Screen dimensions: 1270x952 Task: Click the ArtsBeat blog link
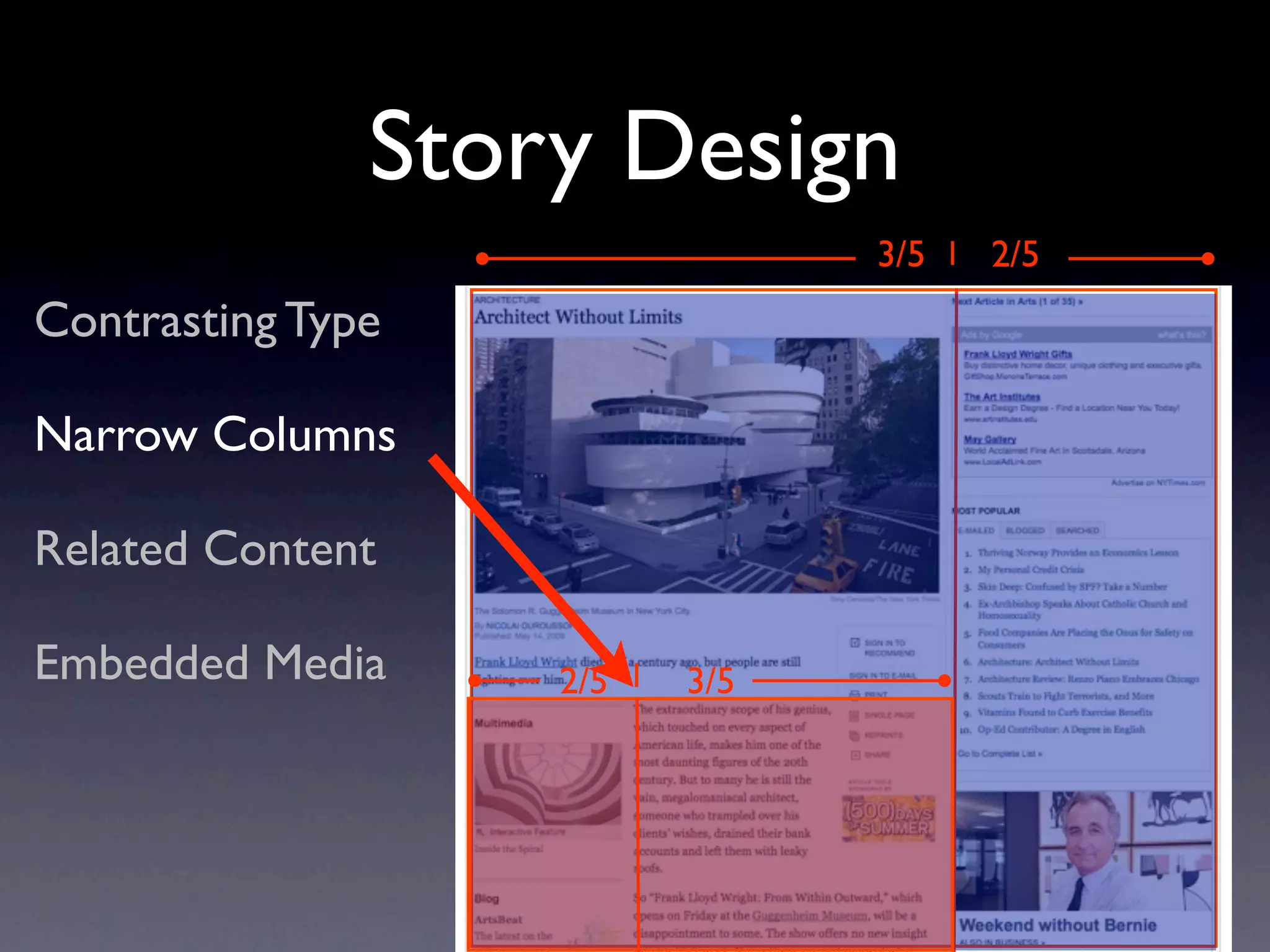[x=498, y=920]
